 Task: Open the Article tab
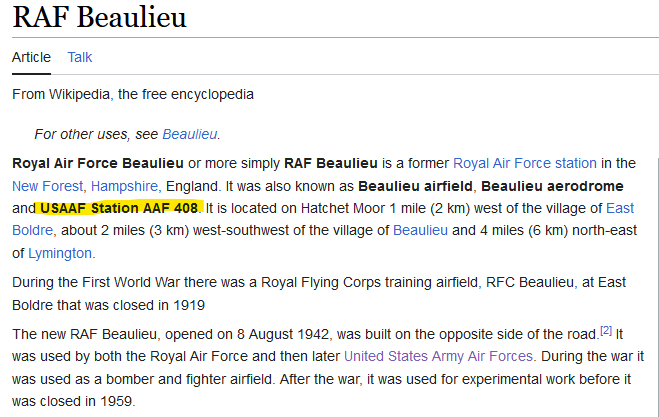tap(31, 57)
